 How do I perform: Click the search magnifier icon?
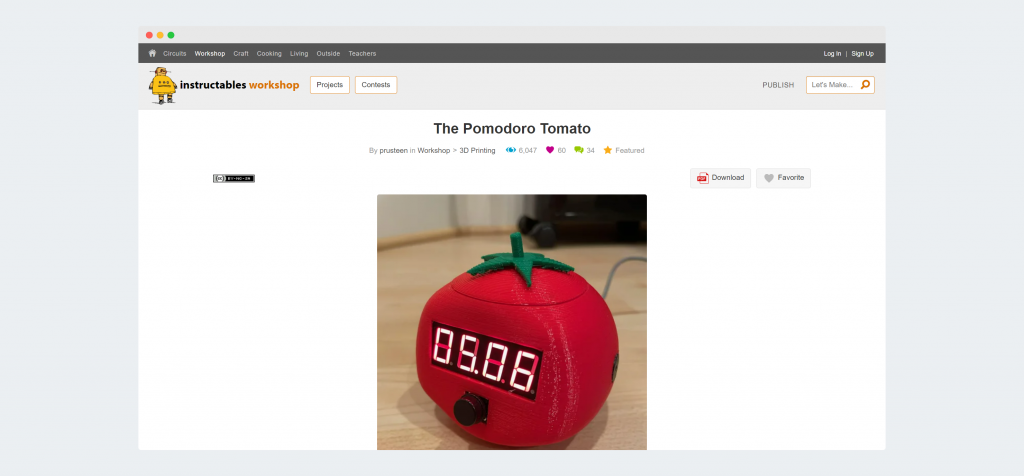click(865, 85)
